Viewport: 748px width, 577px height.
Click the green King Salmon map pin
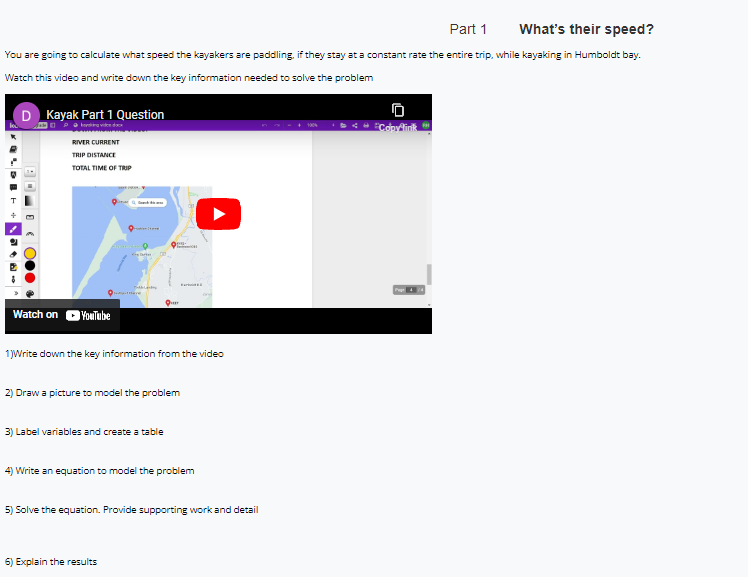(145, 246)
